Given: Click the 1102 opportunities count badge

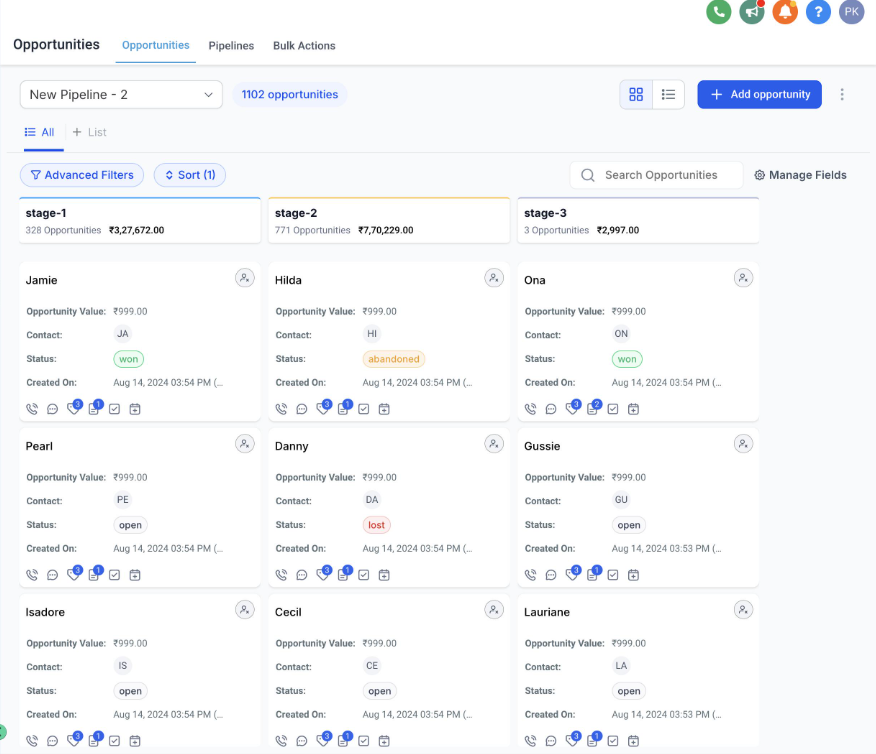Looking at the screenshot, I should (290, 94).
